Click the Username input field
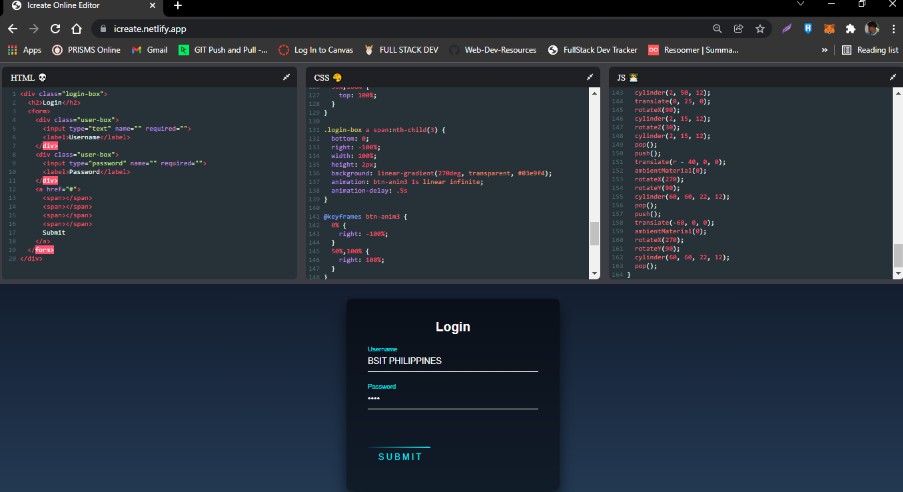The height and width of the screenshot is (492, 903). (452, 361)
